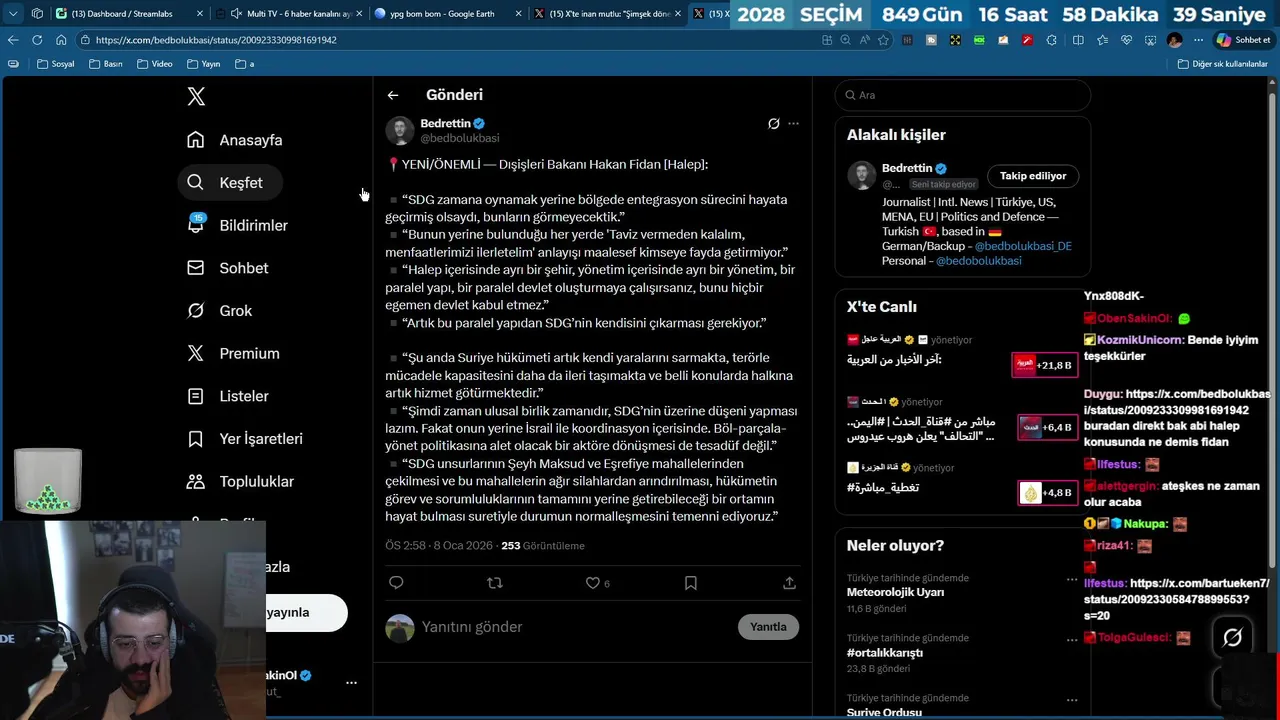Reload the page
This screenshot has width=1280, height=720.
[x=37, y=40]
